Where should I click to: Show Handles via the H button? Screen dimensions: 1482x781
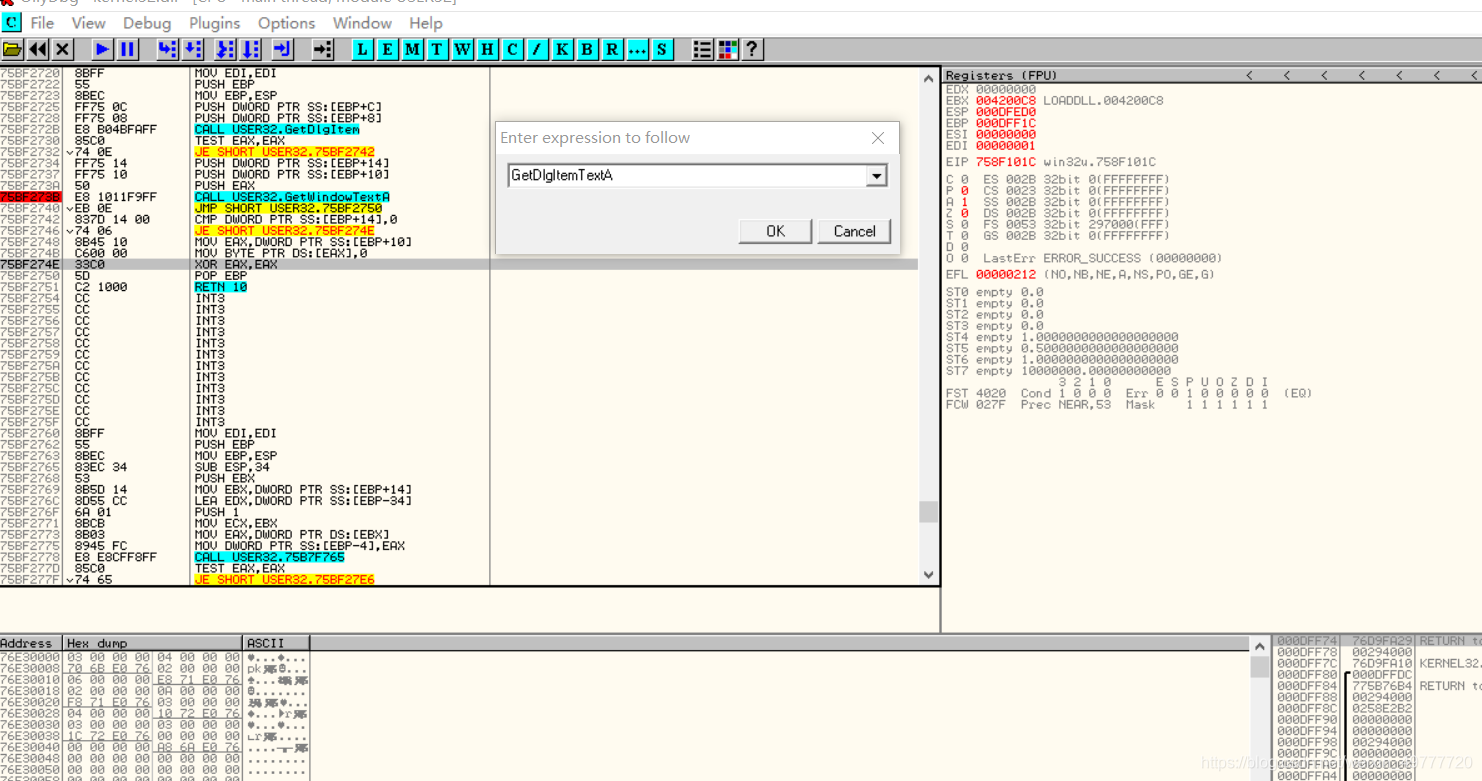pyautogui.click(x=487, y=49)
